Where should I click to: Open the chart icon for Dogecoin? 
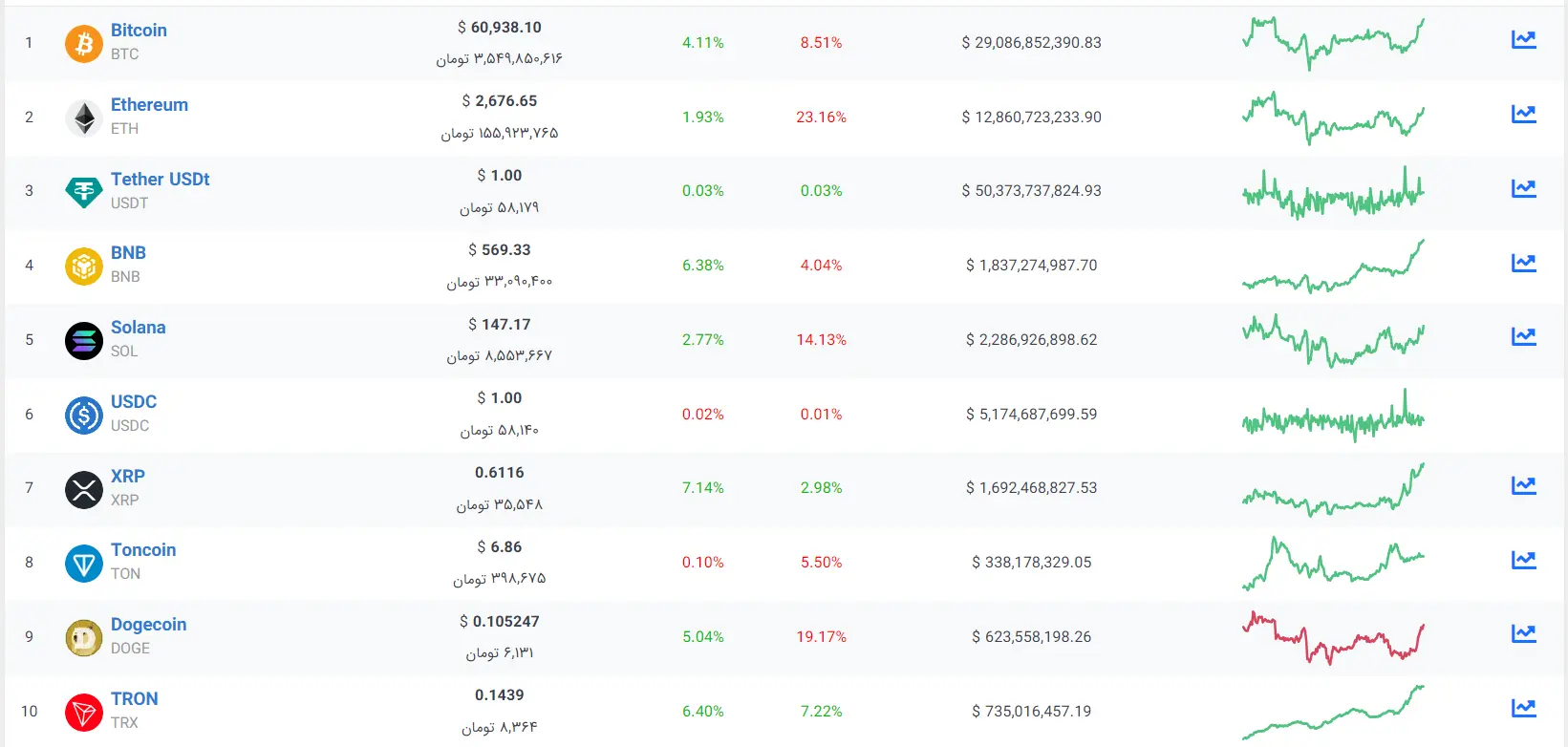[x=1524, y=633]
